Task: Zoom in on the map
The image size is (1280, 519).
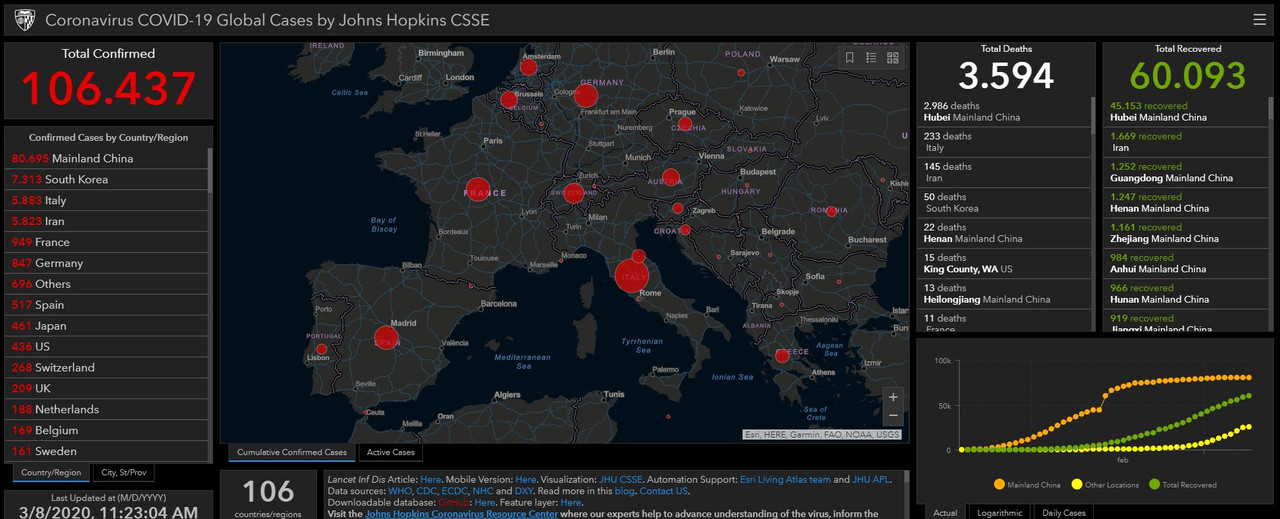Action: click(x=893, y=397)
